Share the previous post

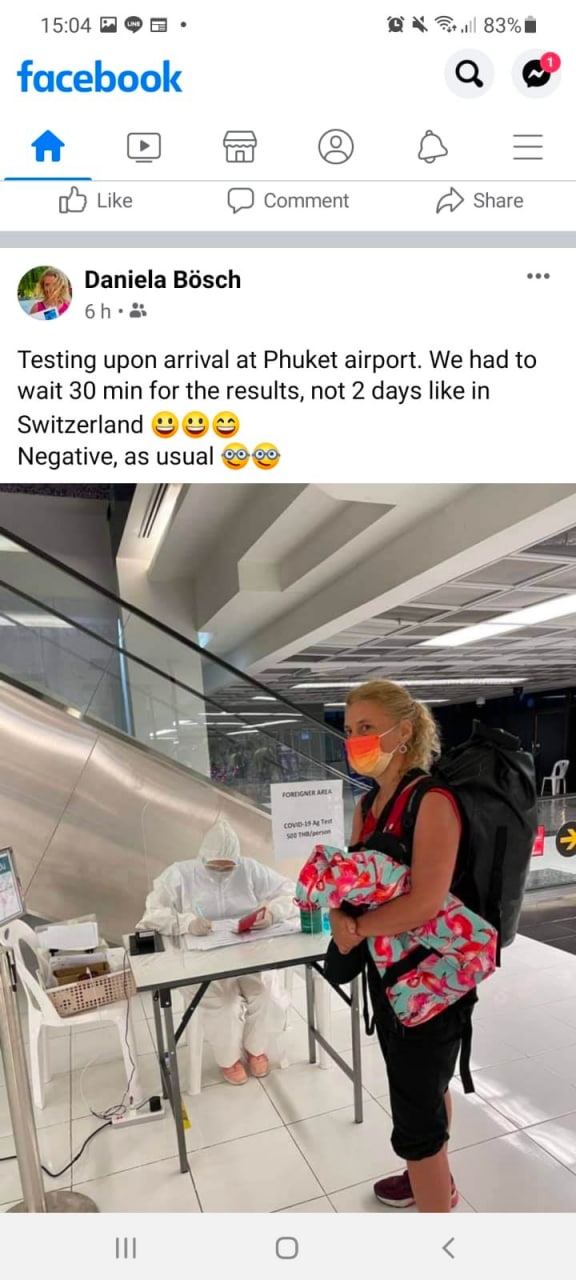[x=480, y=201]
